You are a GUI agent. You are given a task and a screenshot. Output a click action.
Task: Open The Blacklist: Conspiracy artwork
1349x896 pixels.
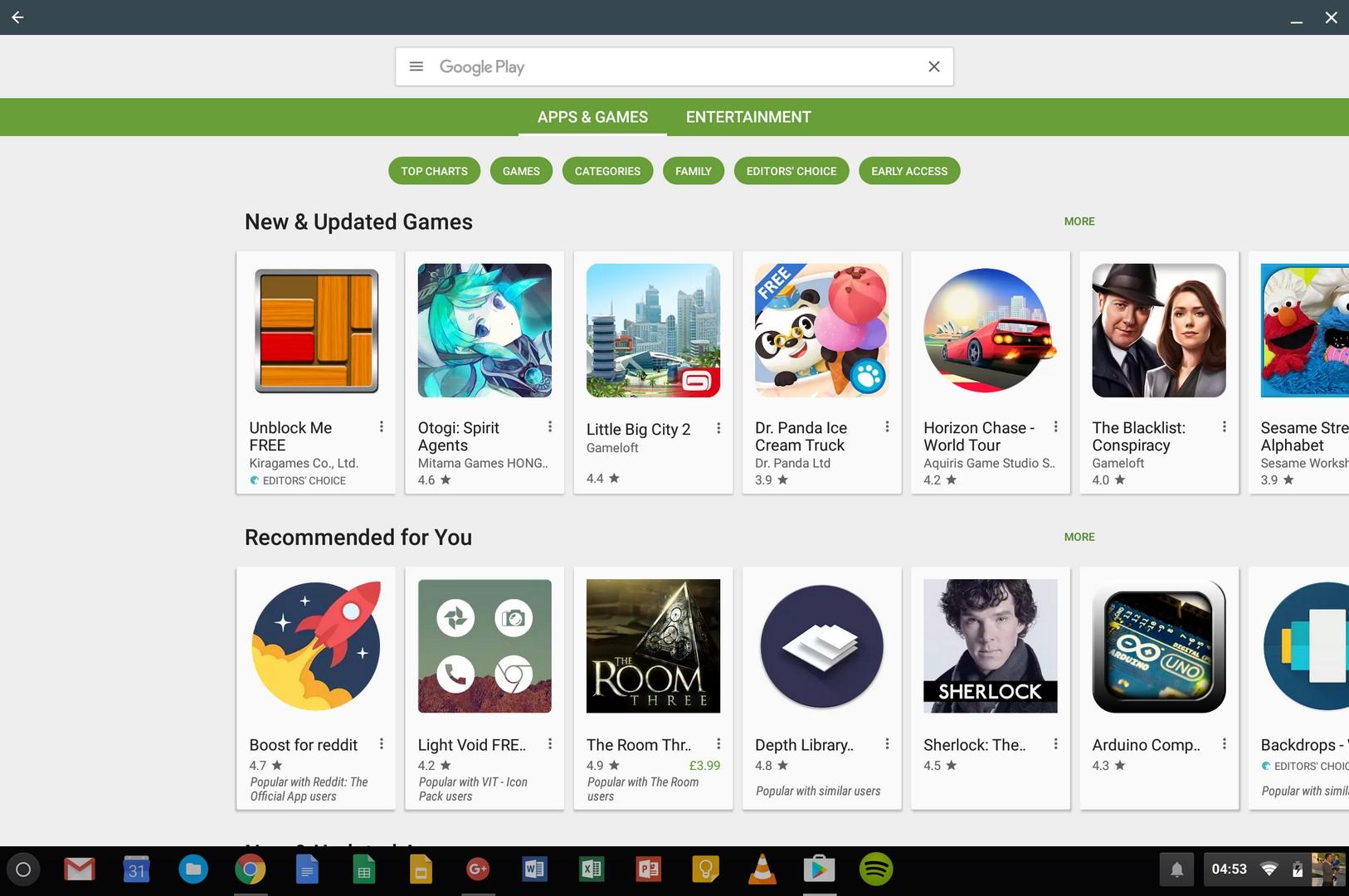pyautogui.click(x=1159, y=330)
